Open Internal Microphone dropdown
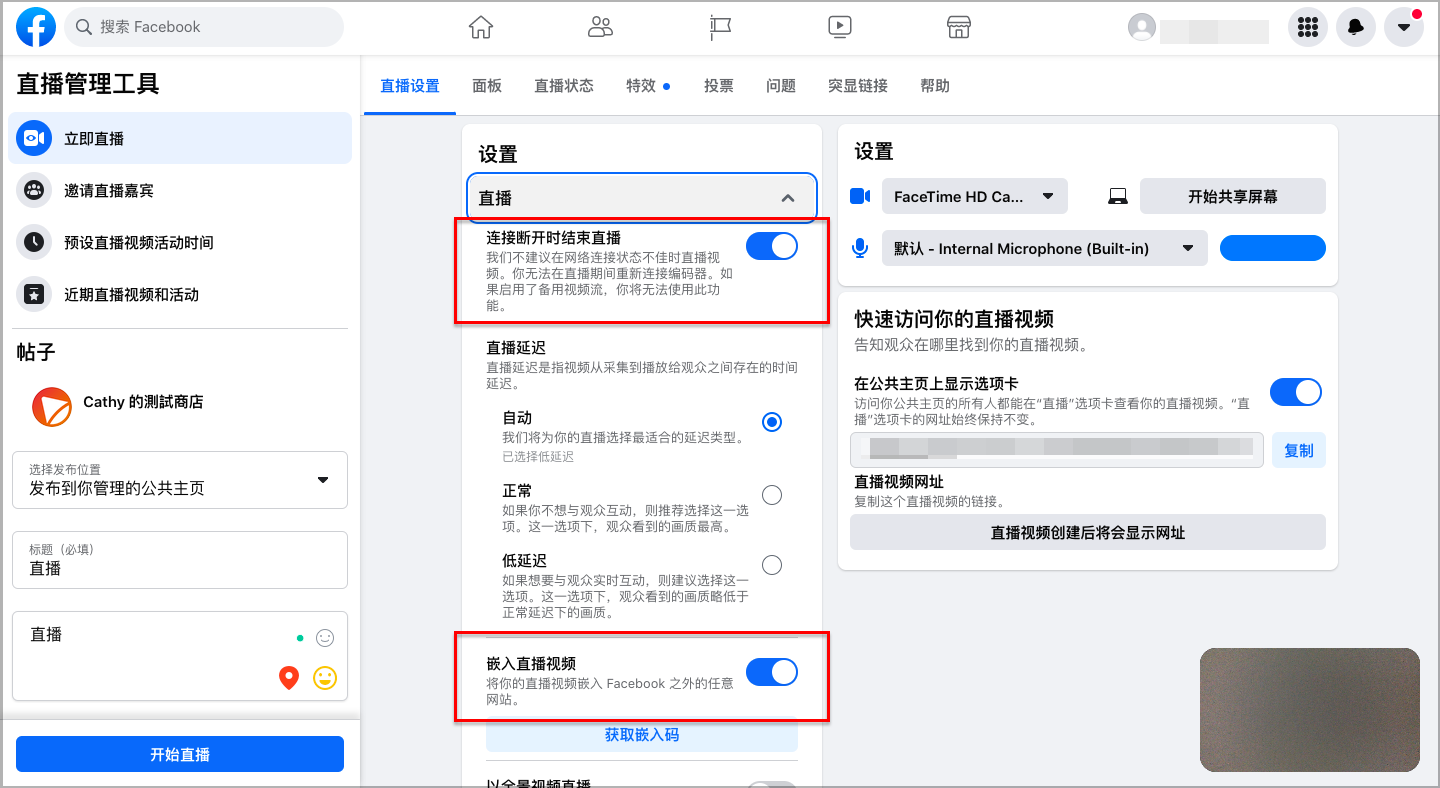The width and height of the screenshot is (1440, 788). [x=1045, y=248]
